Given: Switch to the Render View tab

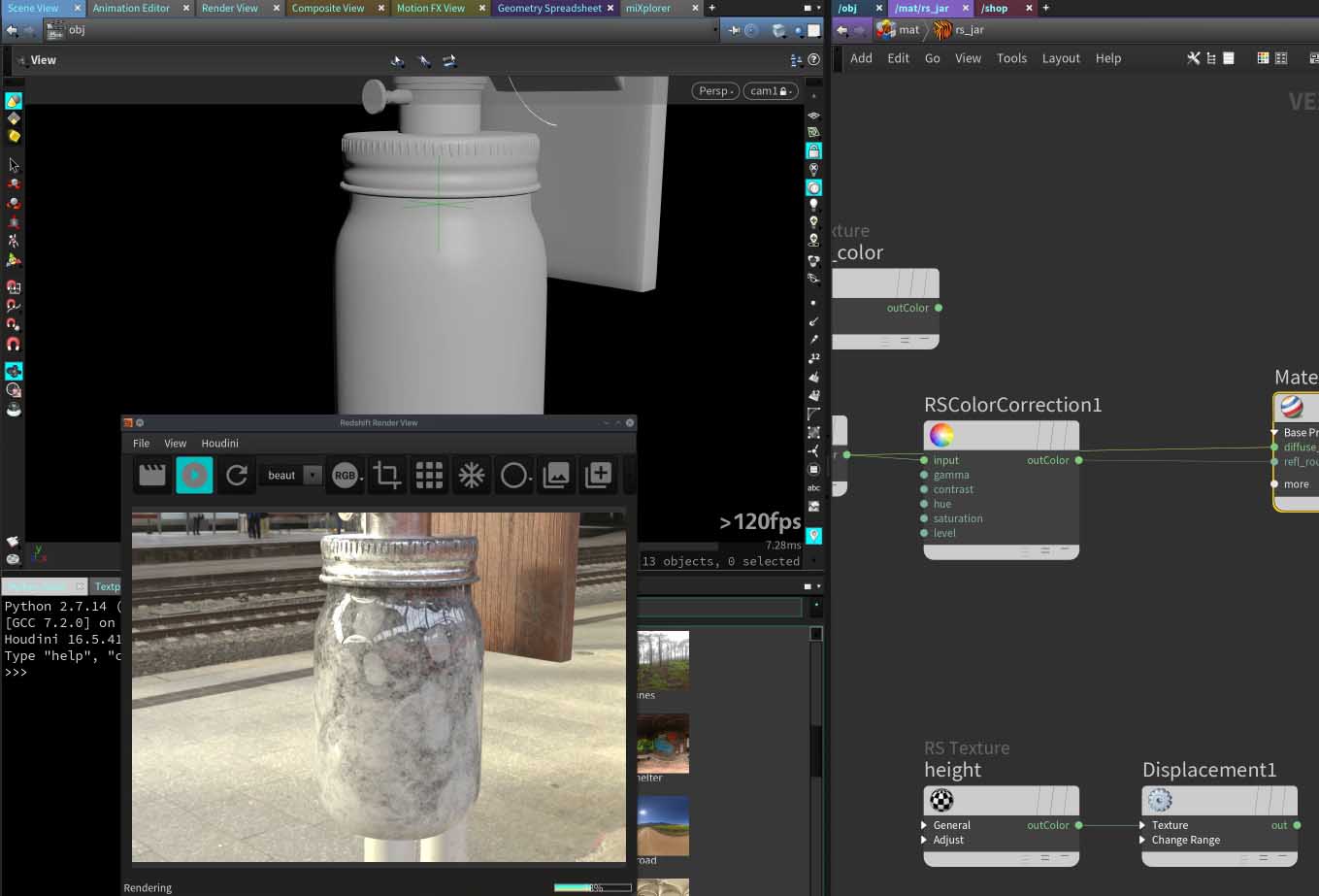Looking at the screenshot, I should click(230, 8).
